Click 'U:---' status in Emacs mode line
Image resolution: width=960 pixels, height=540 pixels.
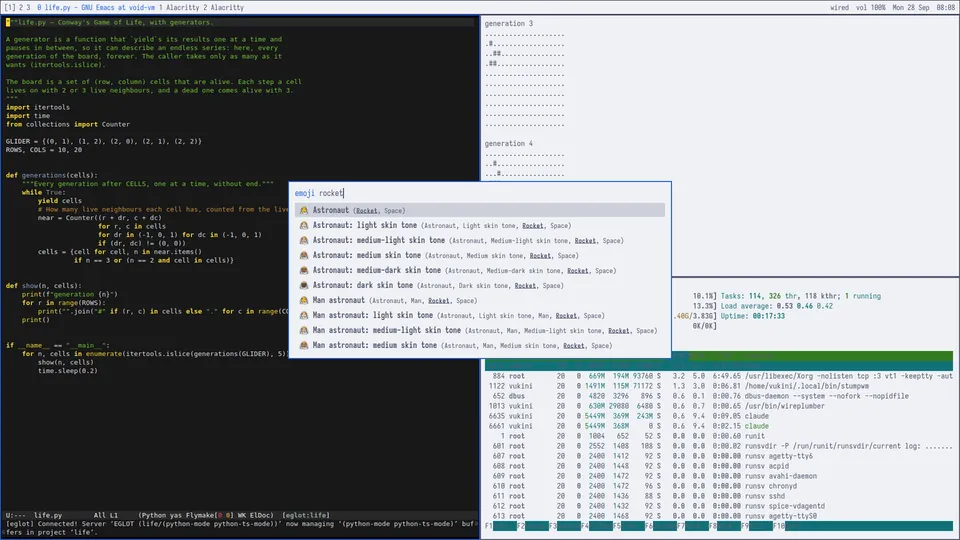point(16,516)
